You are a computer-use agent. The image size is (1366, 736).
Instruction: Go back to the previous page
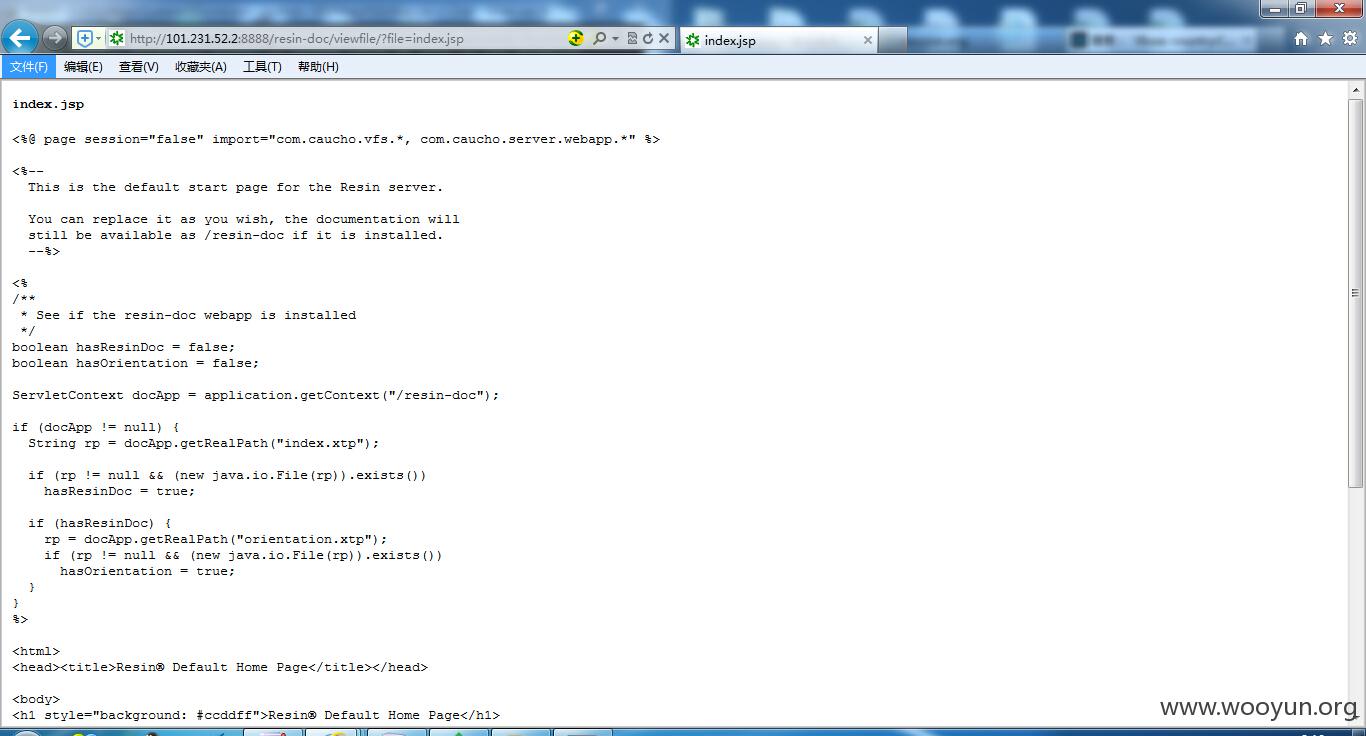[20, 38]
